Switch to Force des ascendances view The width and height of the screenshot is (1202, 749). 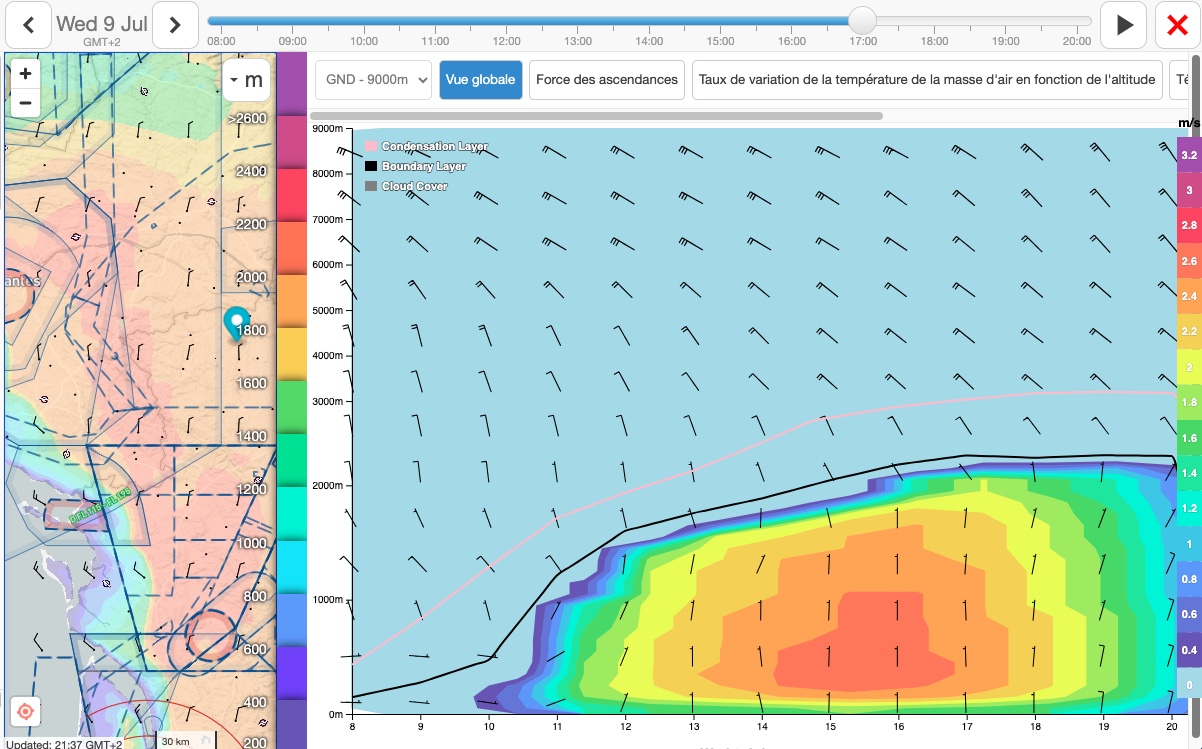coord(606,80)
